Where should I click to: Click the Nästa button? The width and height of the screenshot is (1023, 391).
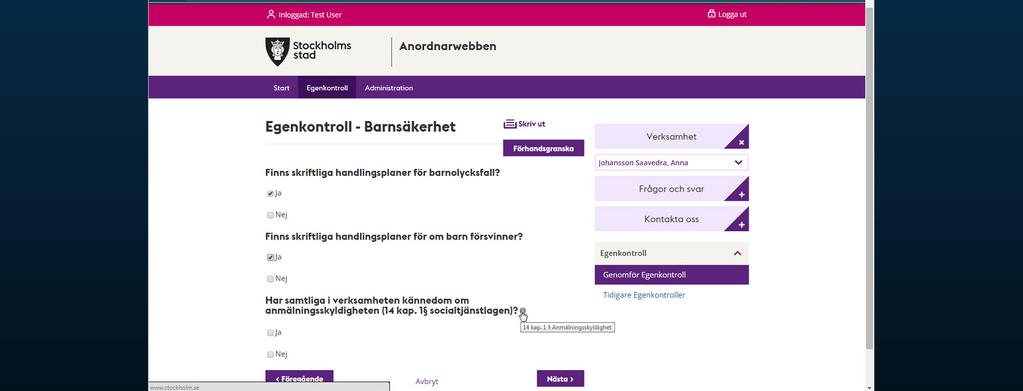tap(560, 379)
